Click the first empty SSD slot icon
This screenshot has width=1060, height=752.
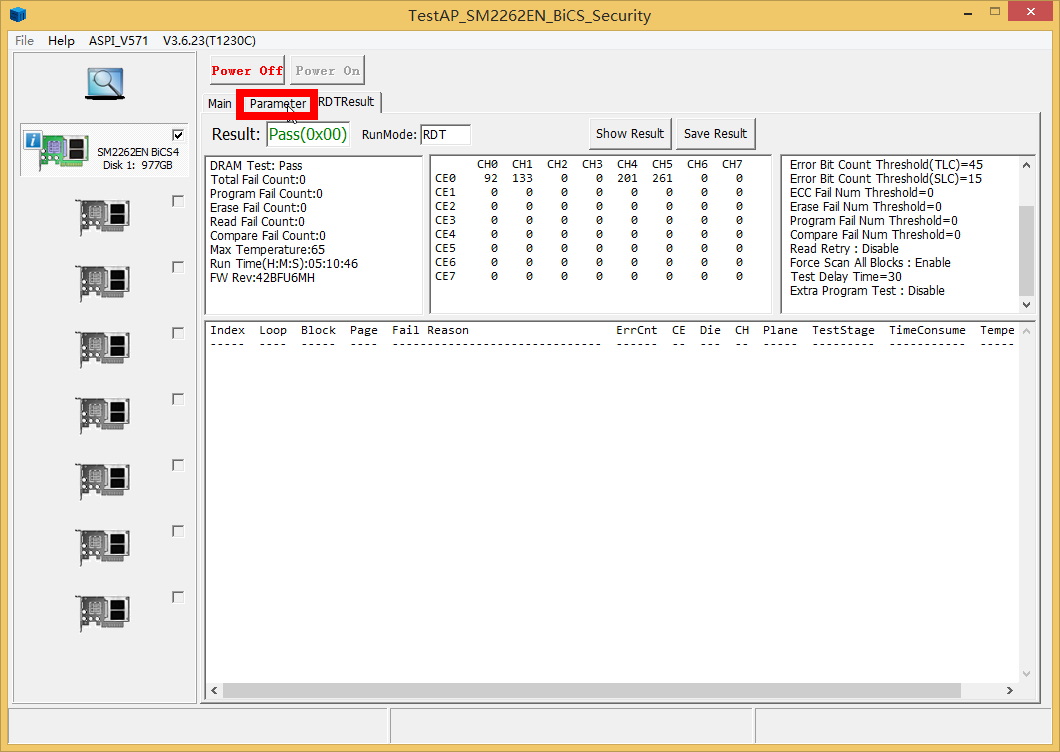(x=104, y=217)
